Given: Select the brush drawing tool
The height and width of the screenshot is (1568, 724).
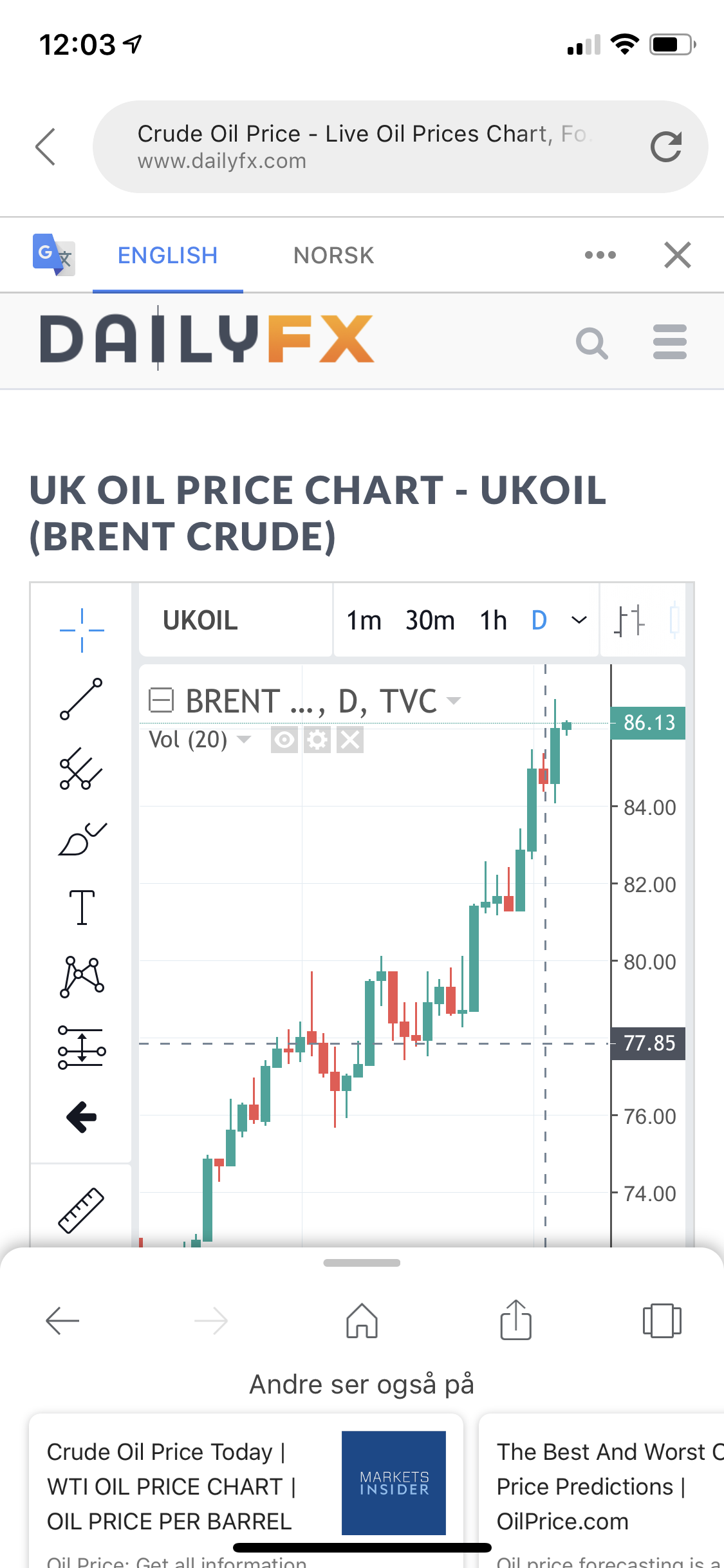Looking at the screenshot, I should [x=82, y=839].
